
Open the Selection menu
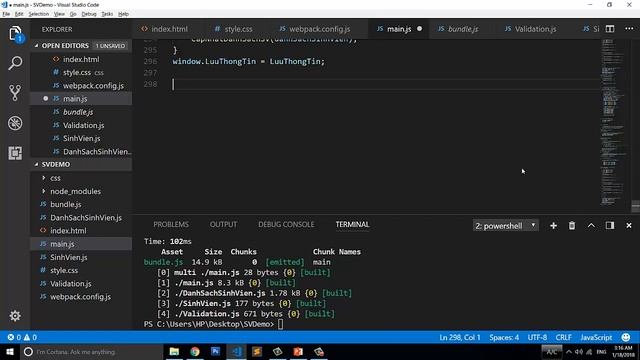(38, 14)
